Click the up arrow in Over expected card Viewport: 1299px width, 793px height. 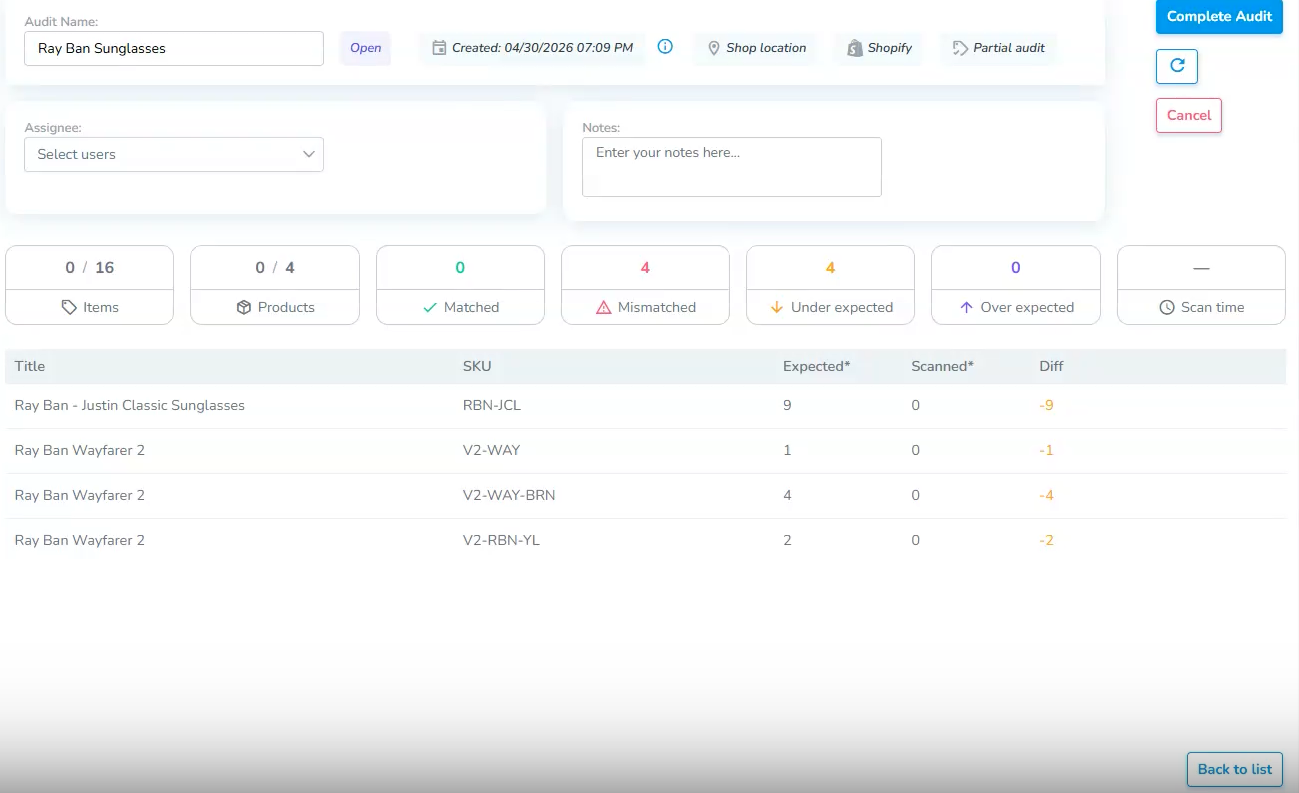point(966,307)
